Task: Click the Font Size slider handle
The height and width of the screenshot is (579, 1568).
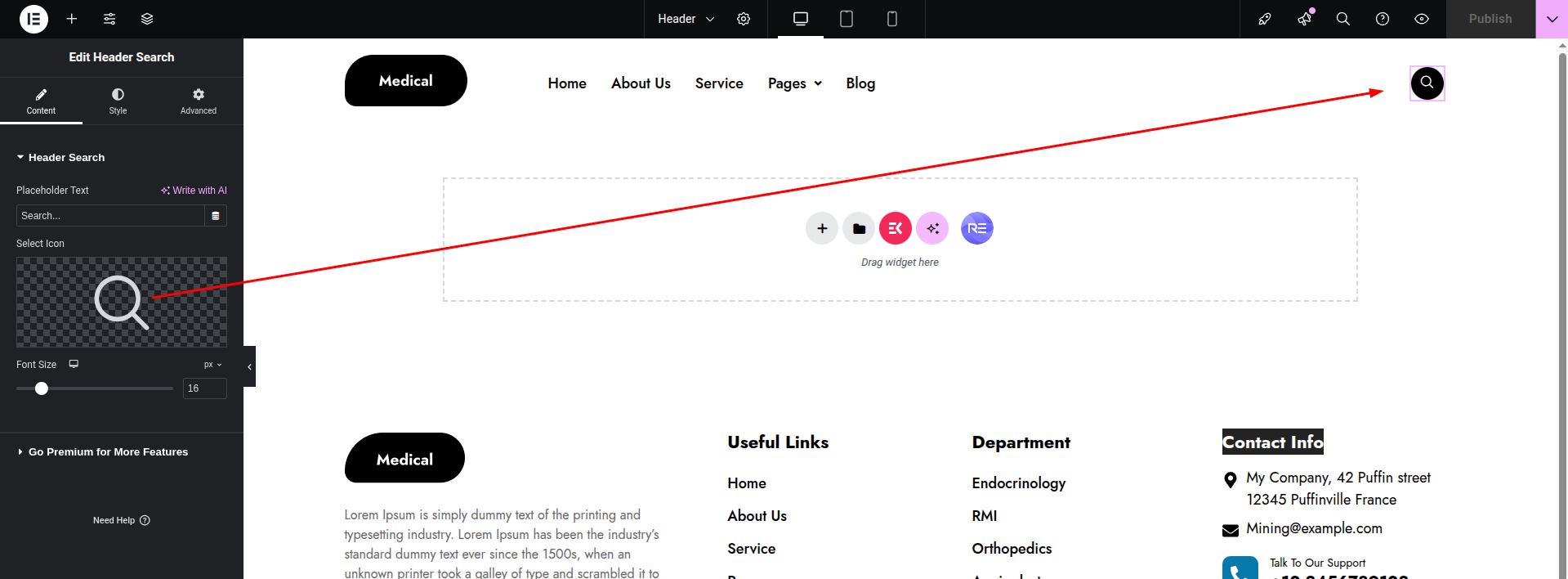Action: (42, 388)
